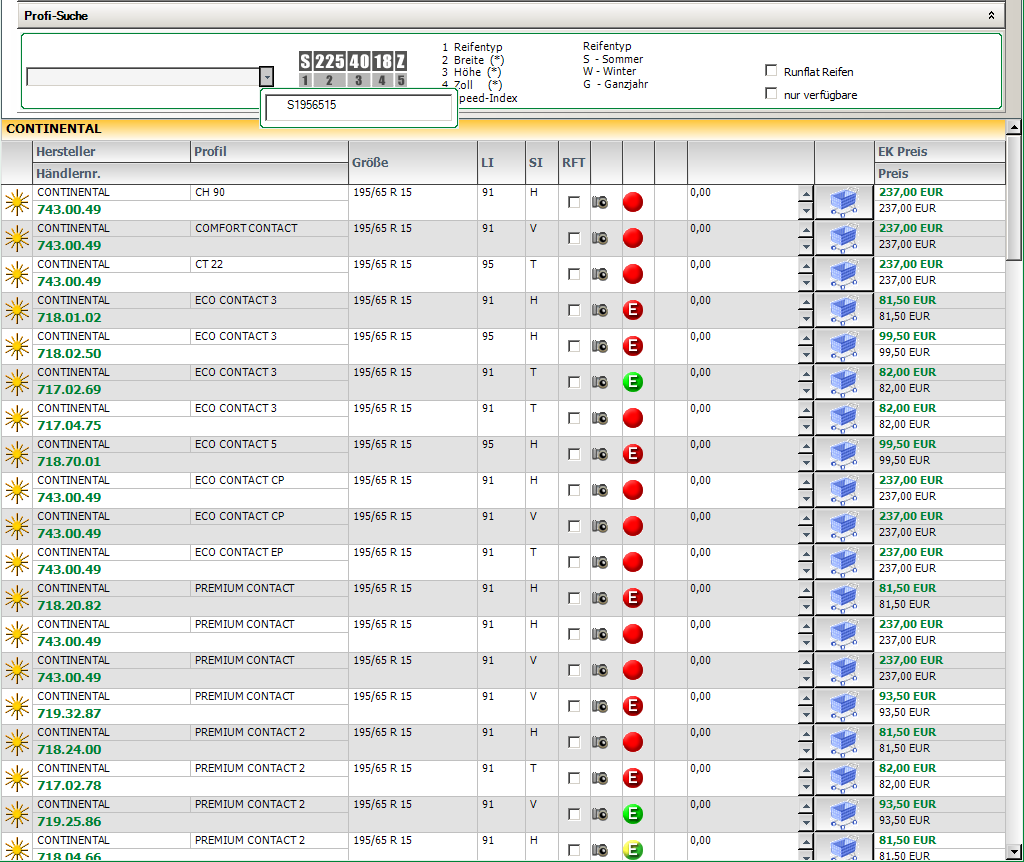
Task: Add tire 719.25.86 to shopping cart
Action: pos(844,814)
